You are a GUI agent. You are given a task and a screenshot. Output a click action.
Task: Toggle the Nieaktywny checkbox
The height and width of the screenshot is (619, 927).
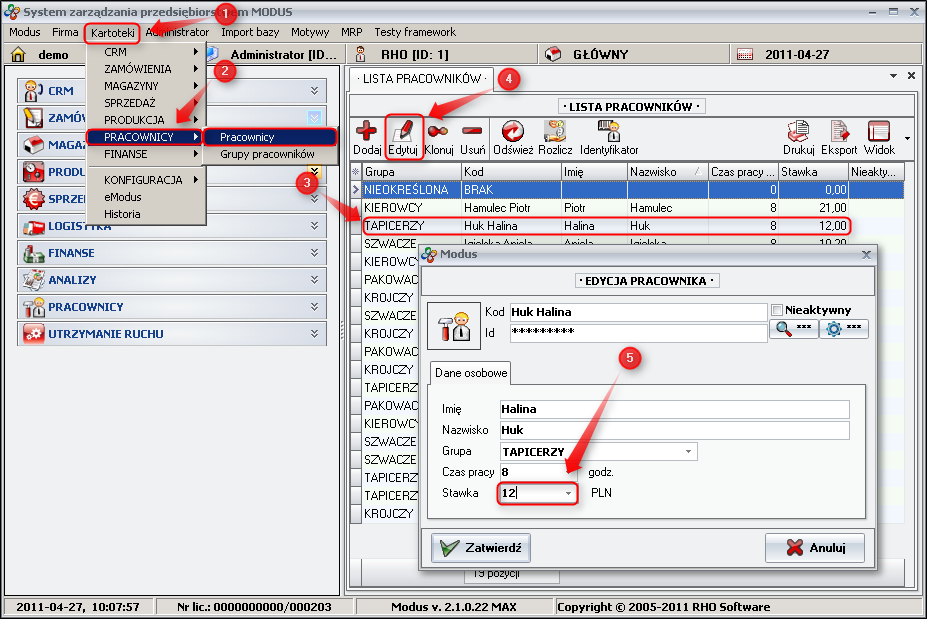click(x=777, y=310)
